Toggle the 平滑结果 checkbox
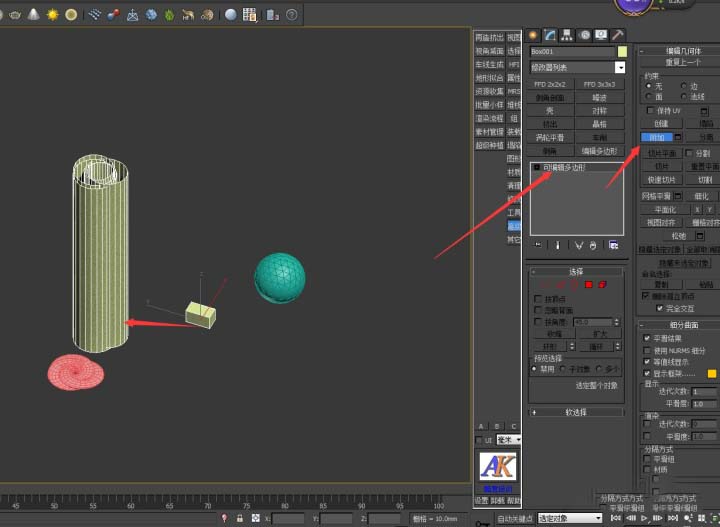Viewport: 720px width, 527px height. tap(647, 338)
